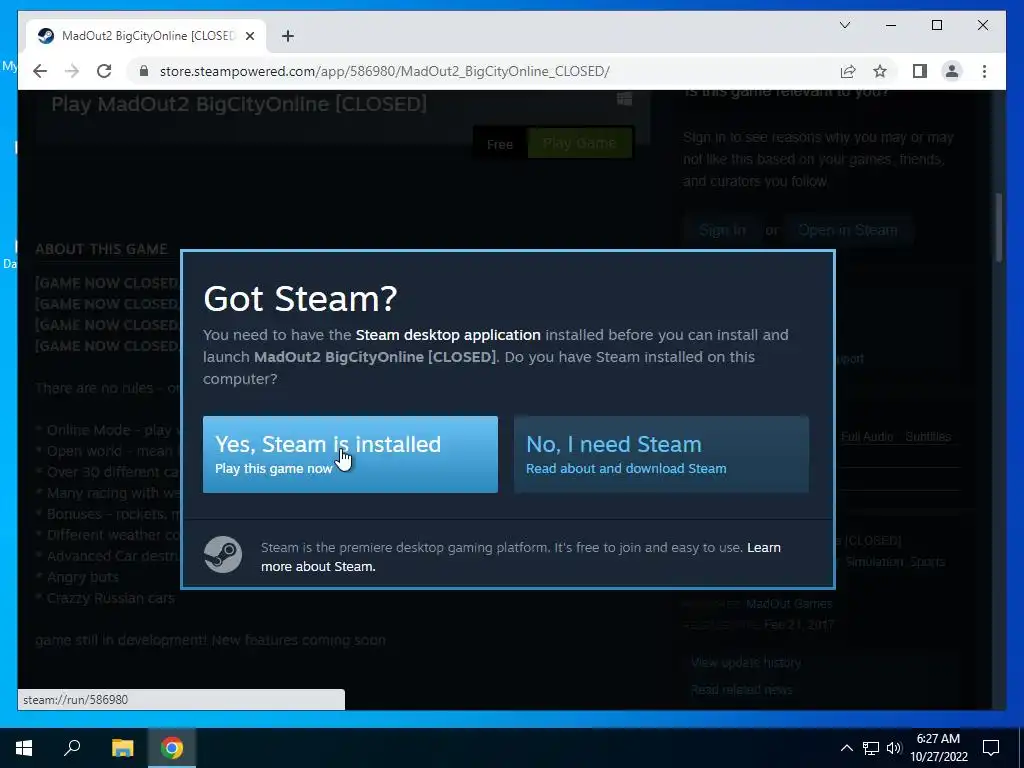1024x768 pixels.
Task: Share this page using share icon
Action: 848,71
